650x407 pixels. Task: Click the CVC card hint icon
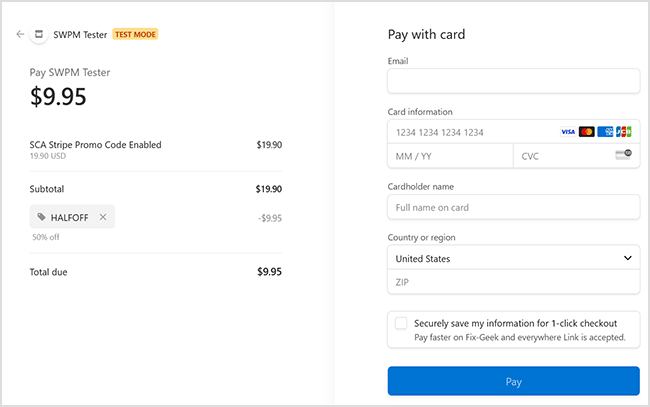coord(624,155)
